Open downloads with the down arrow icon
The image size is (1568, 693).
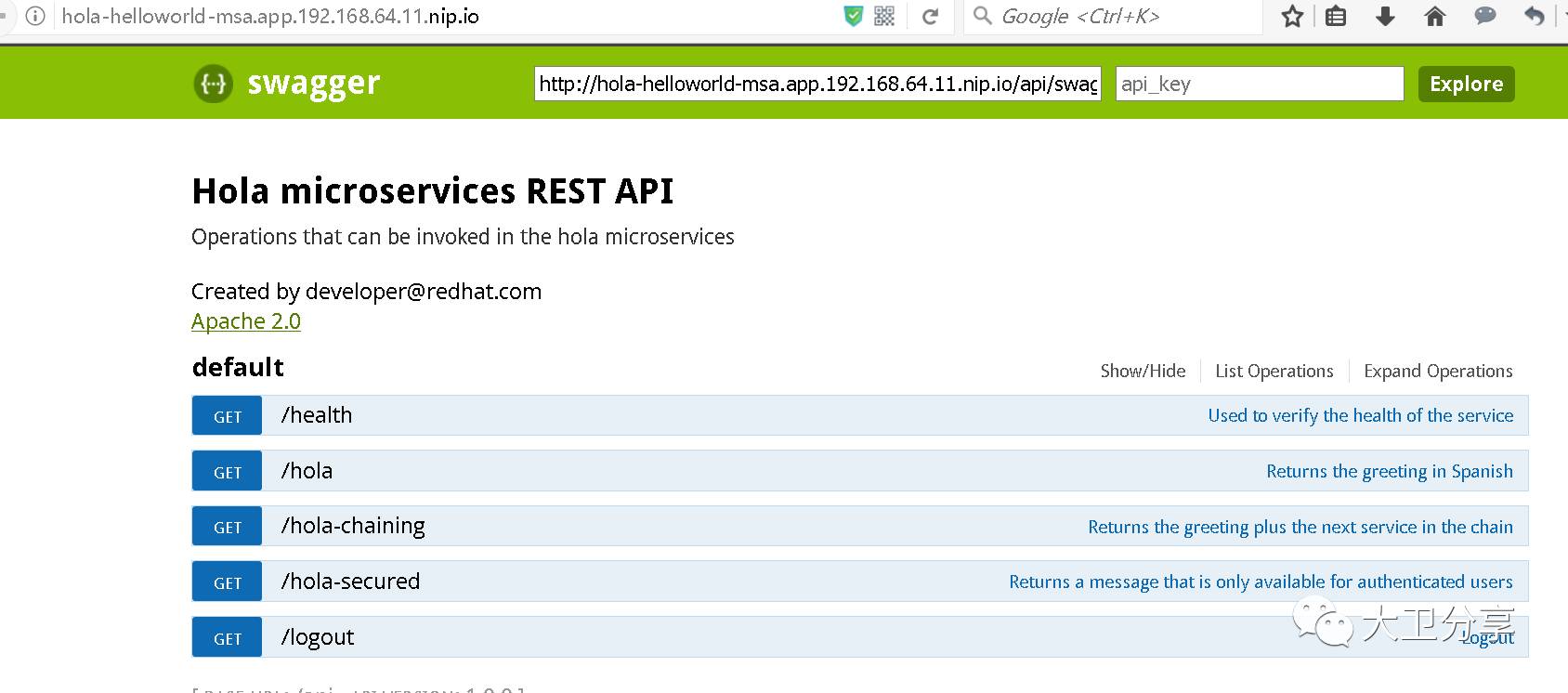pos(1385,16)
